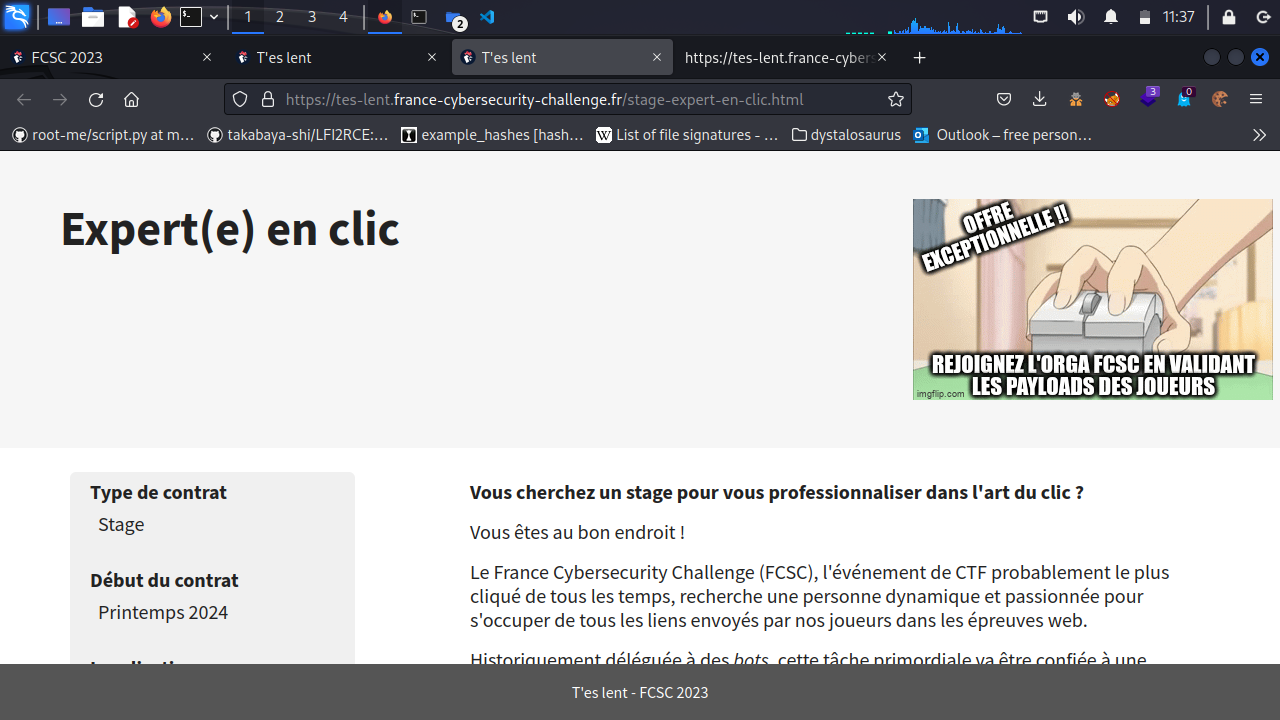Open the Firefox downloads panel
The height and width of the screenshot is (720, 1280).
(x=1040, y=99)
